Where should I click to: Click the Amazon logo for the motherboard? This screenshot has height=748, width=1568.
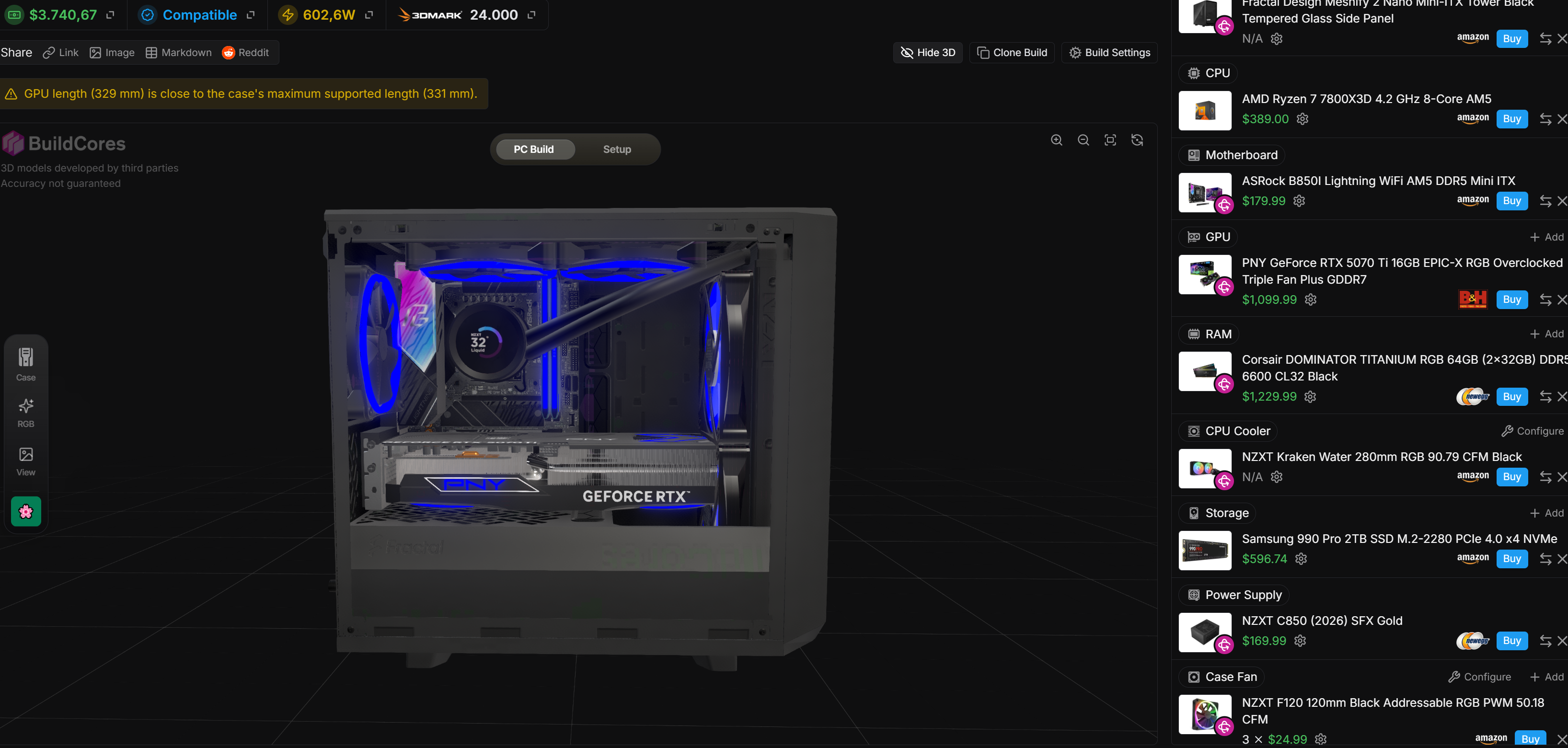[x=1473, y=201]
